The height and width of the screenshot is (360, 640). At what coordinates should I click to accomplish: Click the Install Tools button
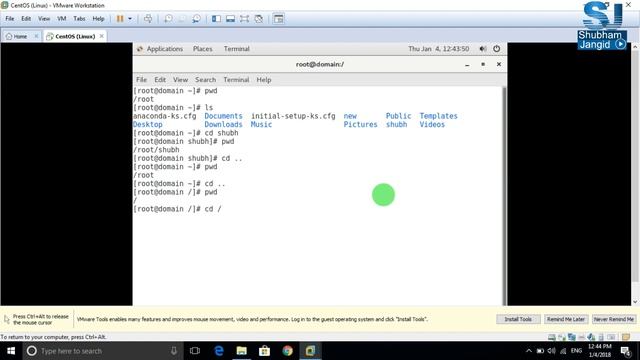click(x=518, y=319)
